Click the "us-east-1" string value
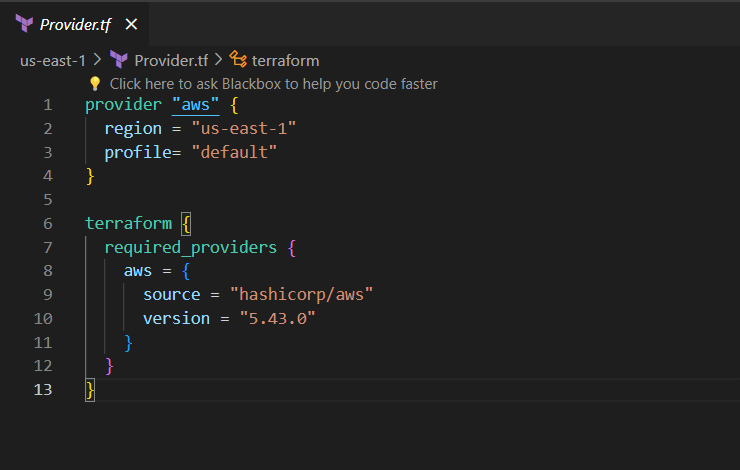This screenshot has height=470, width=740. point(244,128)
